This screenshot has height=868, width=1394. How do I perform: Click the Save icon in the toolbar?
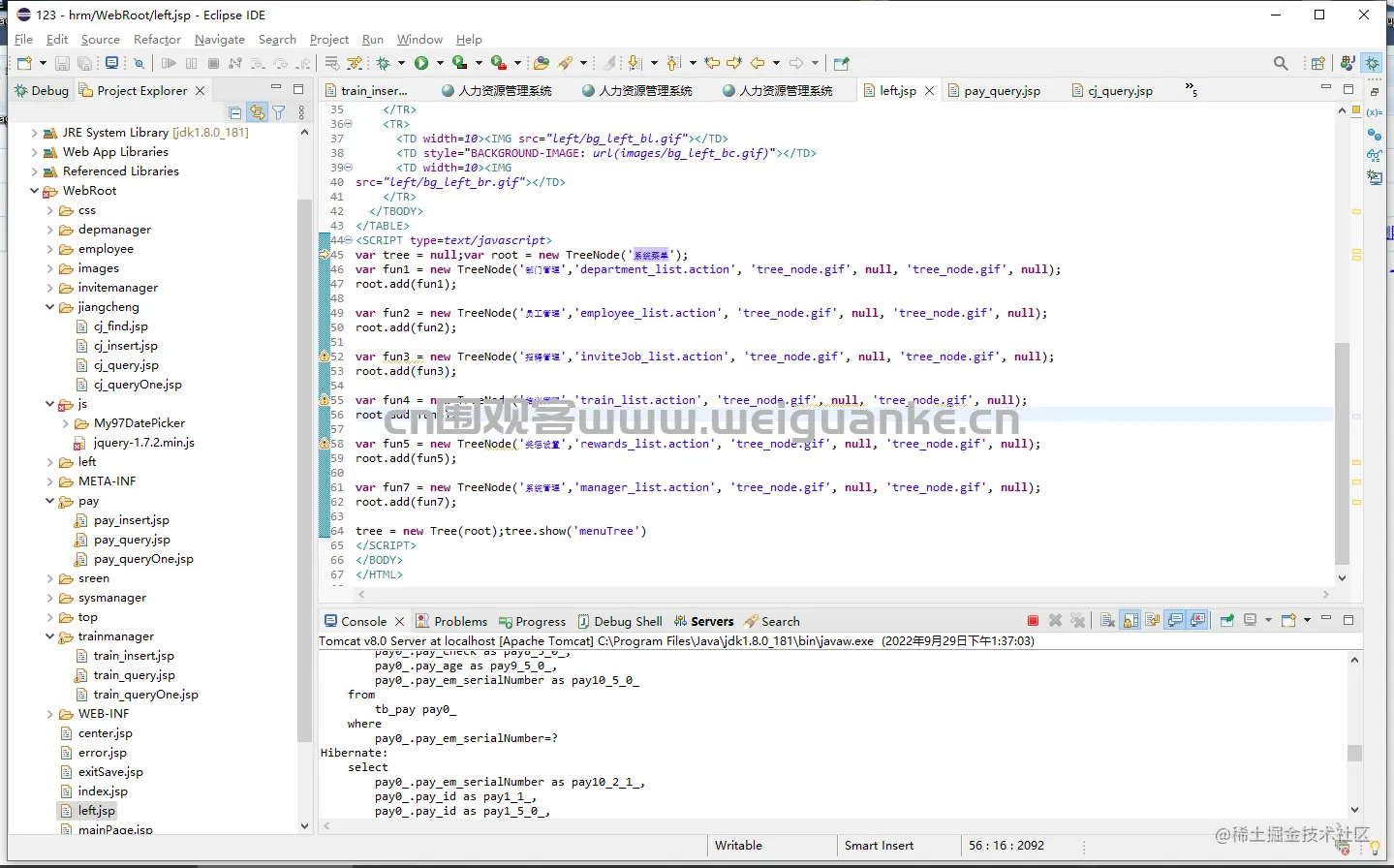62,63
